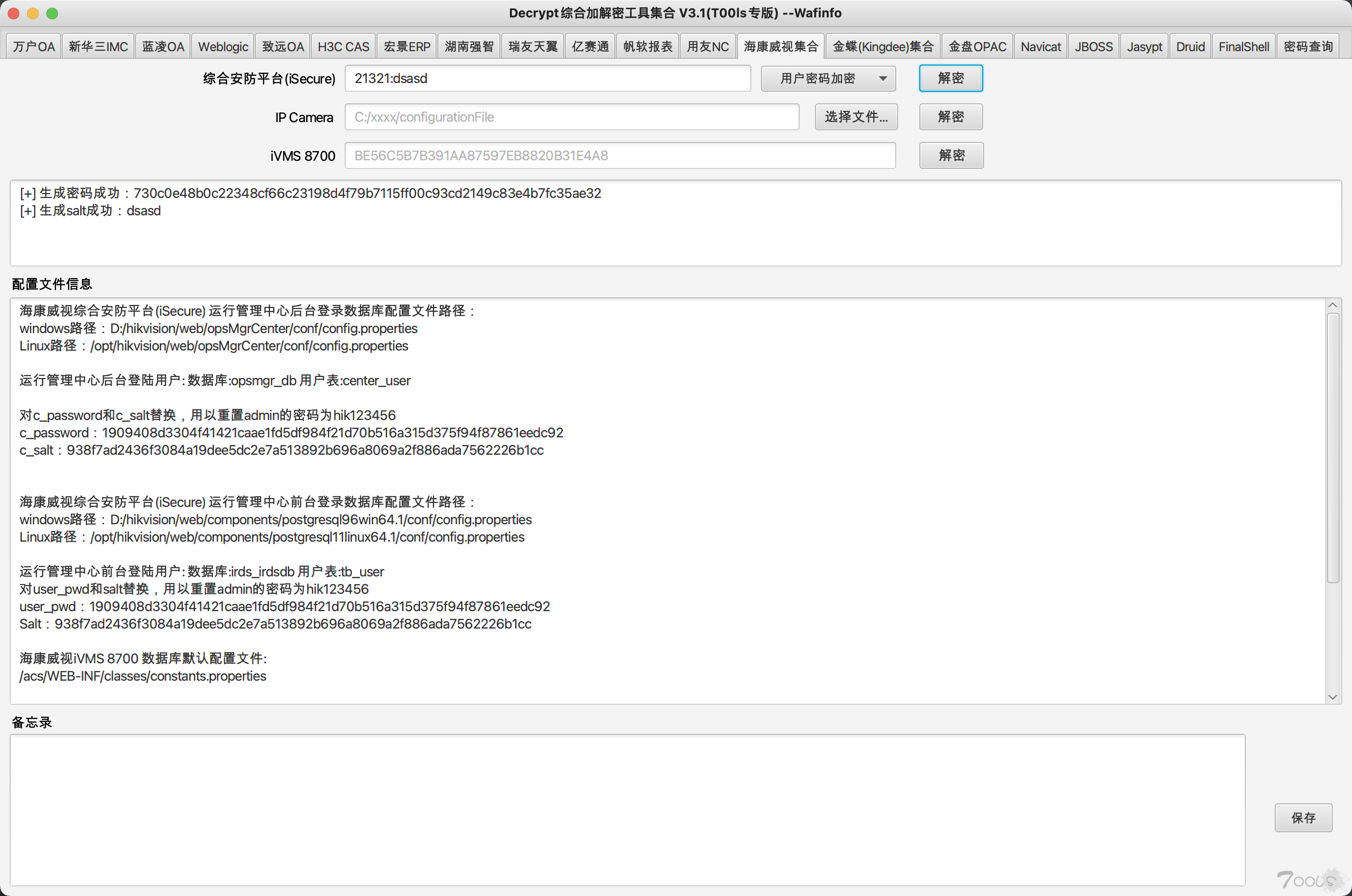Screen dimensions: 1352x896
Task: Maximize the window with green button
Action: [x=52, y=13]
